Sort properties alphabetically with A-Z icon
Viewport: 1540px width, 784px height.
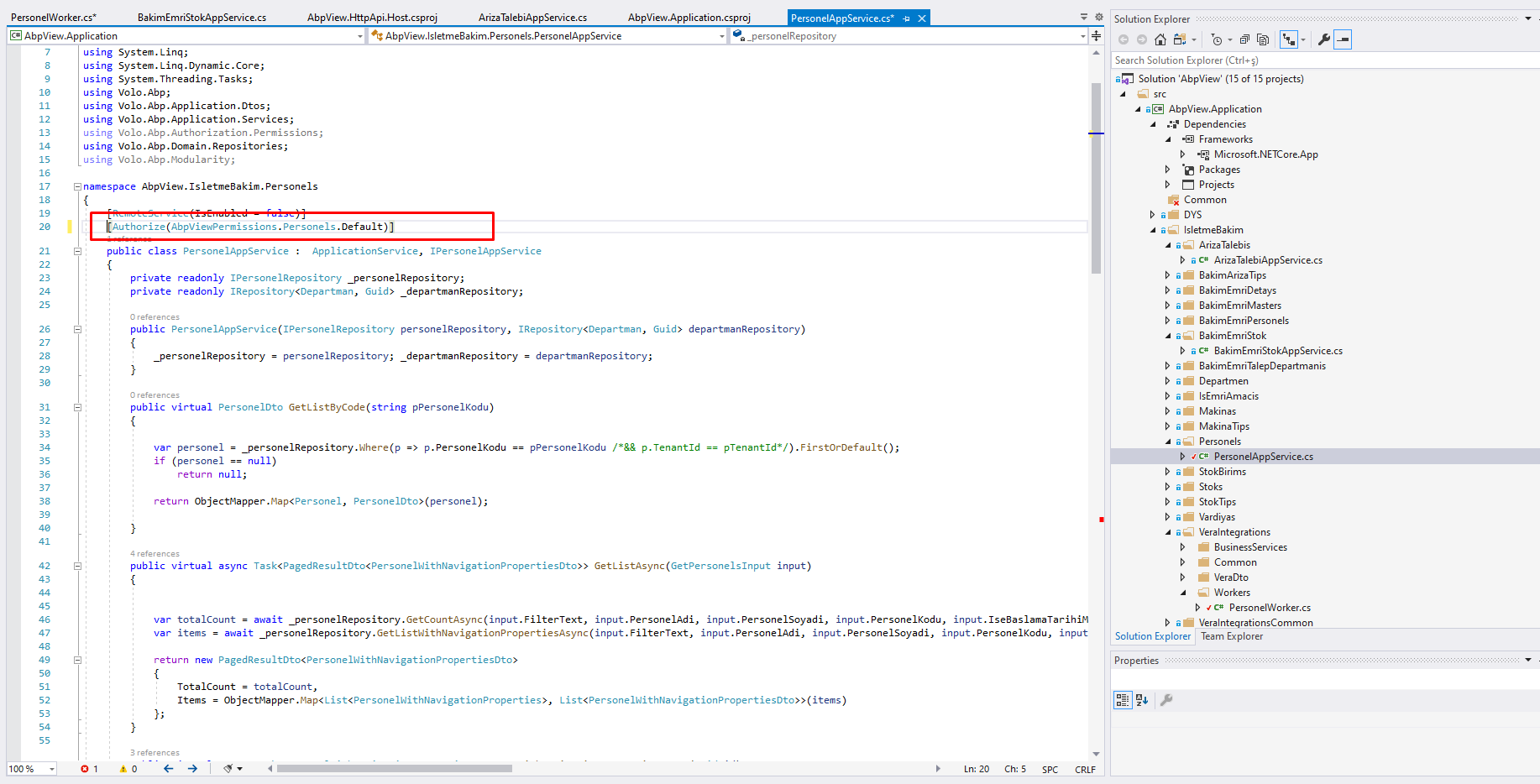[x=1142, y=700]
